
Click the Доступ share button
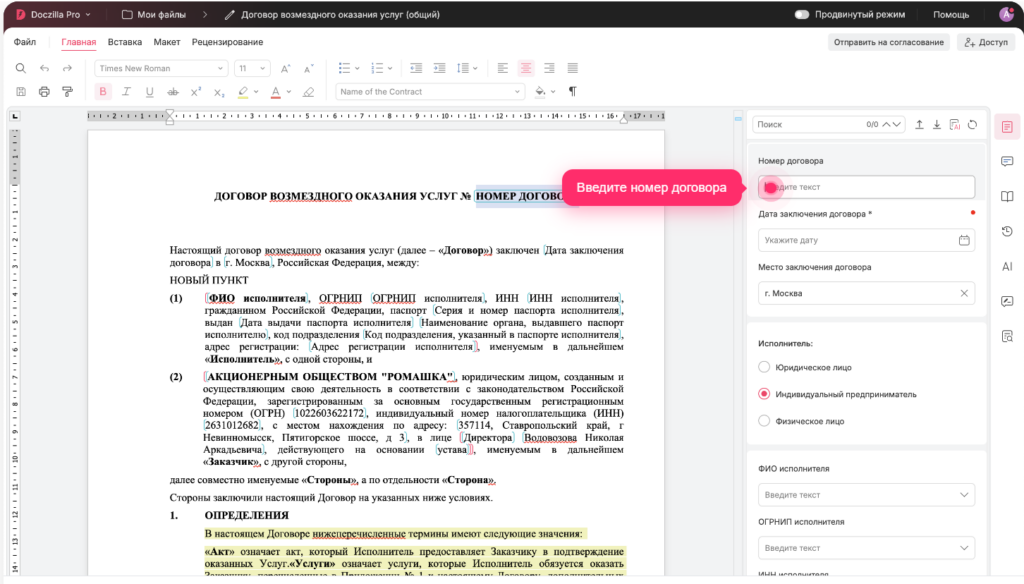(x=986, y=42)
